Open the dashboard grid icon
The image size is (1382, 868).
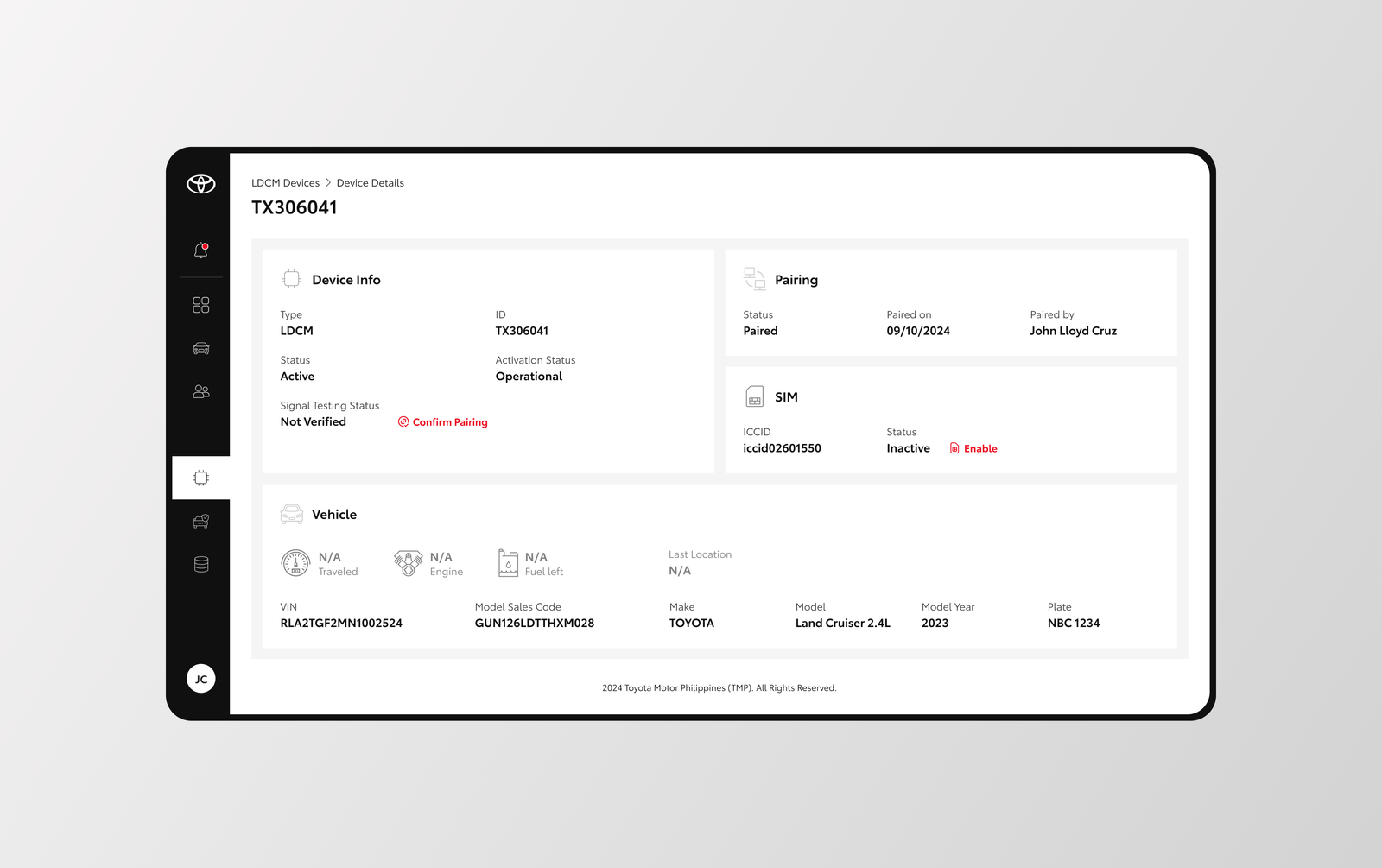pos(201,305)
